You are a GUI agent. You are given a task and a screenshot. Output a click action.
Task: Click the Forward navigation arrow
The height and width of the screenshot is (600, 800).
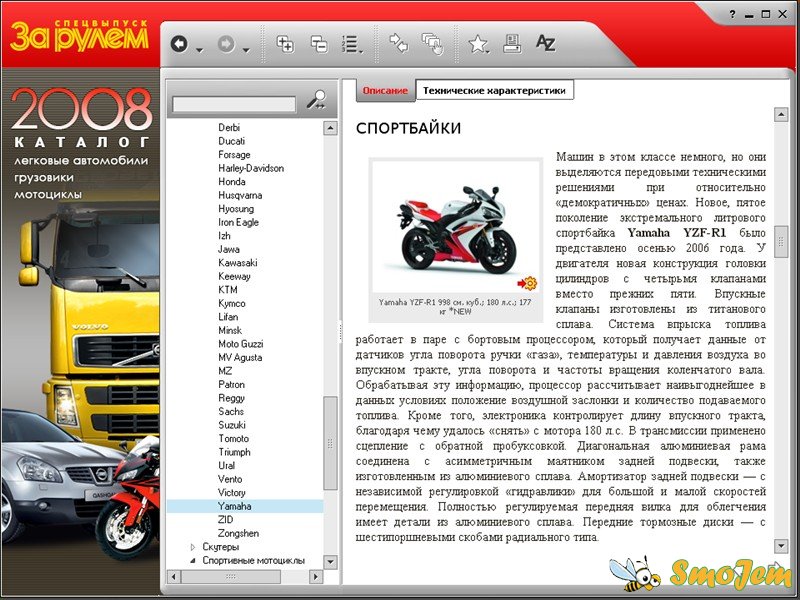coord(226,44)
